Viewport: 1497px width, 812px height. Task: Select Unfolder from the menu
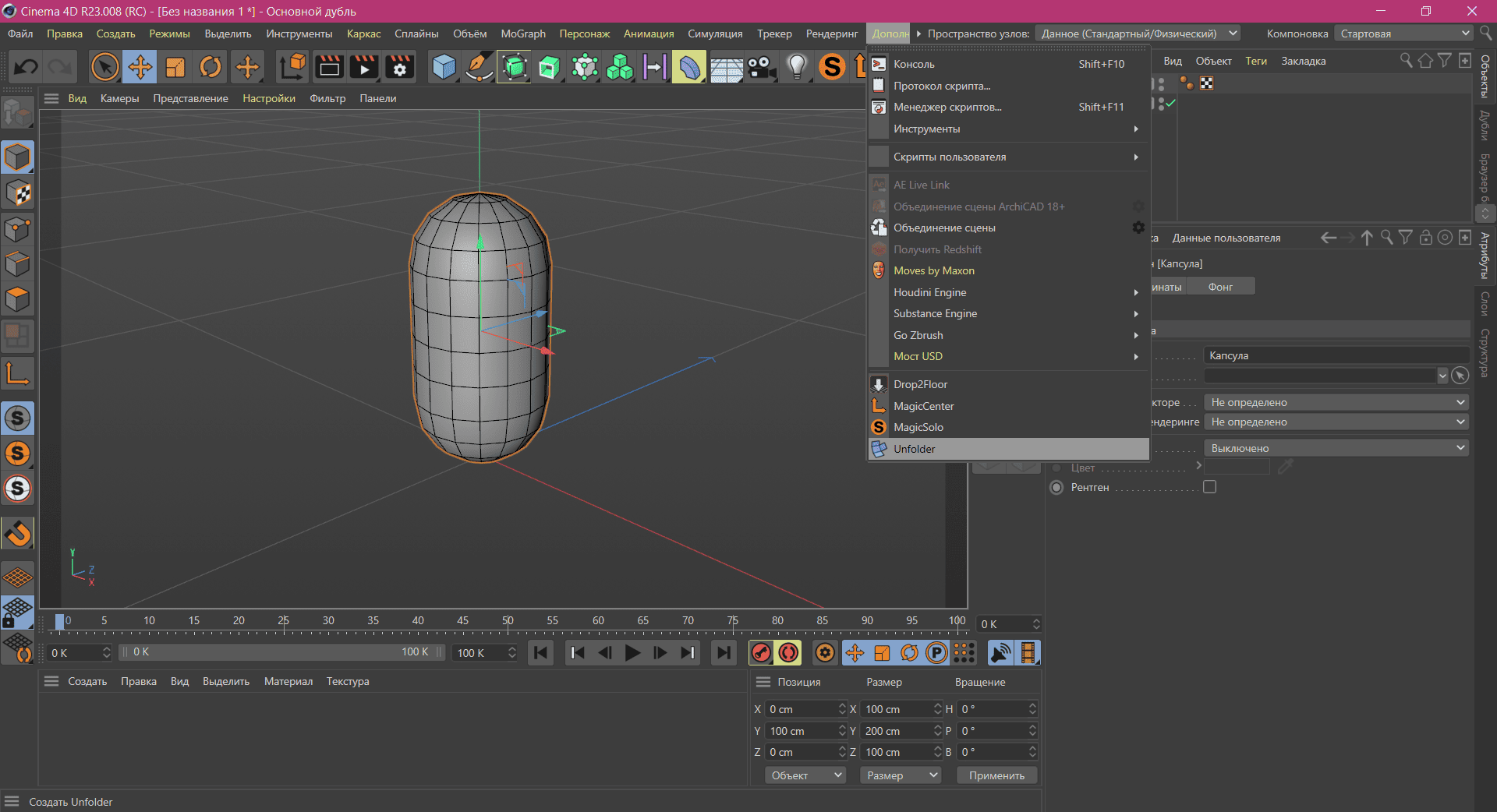point(1009,449)
